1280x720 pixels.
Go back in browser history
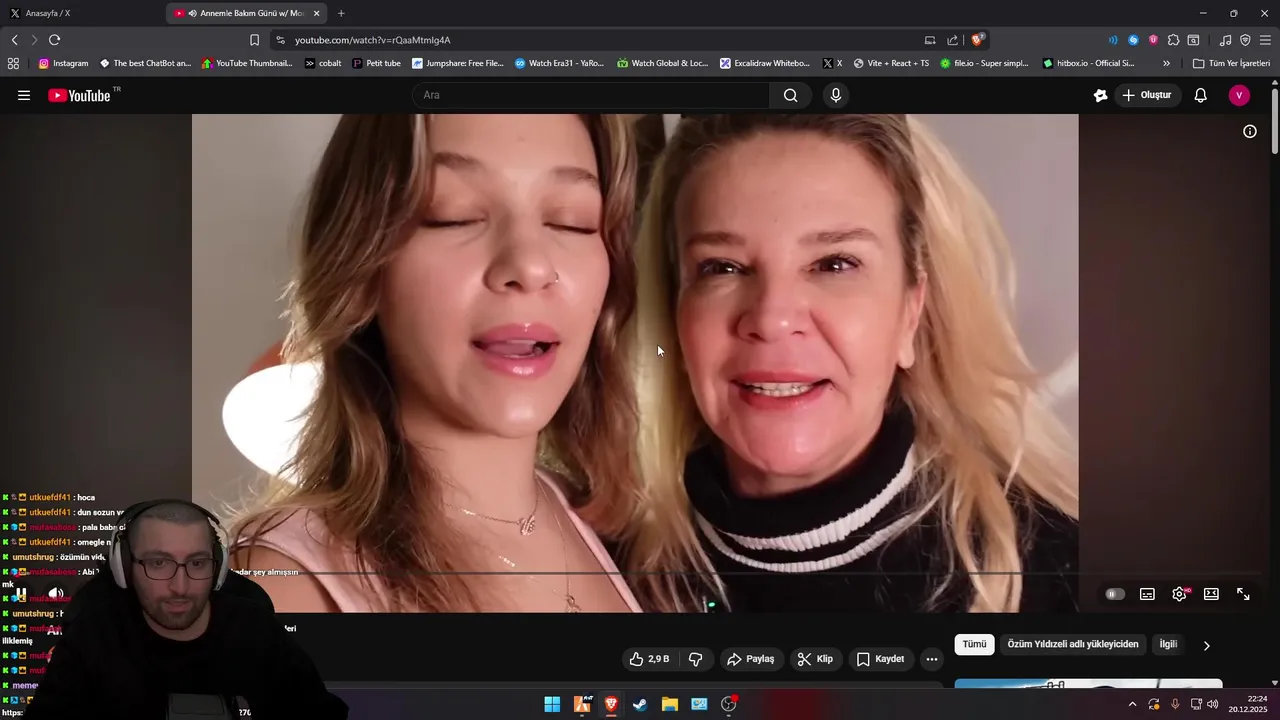(x=14, y=40)
